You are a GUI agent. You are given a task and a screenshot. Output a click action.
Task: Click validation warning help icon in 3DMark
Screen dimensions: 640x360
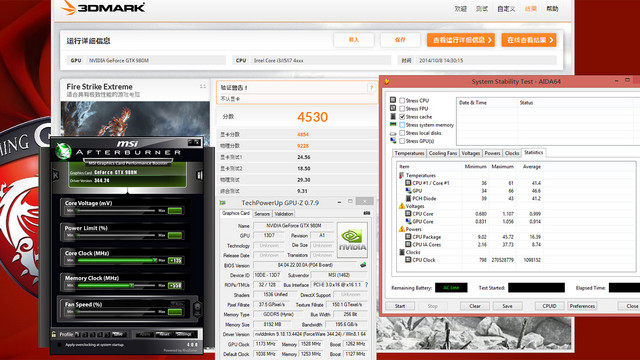[371, 87]
